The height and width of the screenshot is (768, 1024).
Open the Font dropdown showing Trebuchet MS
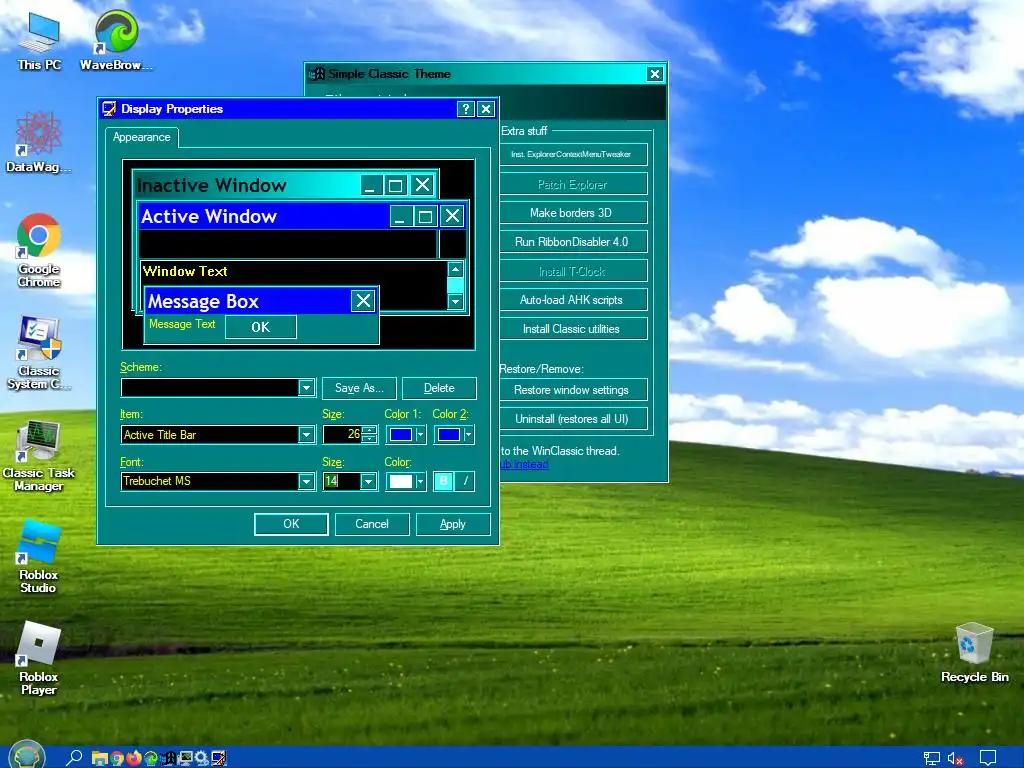(306, 482)
